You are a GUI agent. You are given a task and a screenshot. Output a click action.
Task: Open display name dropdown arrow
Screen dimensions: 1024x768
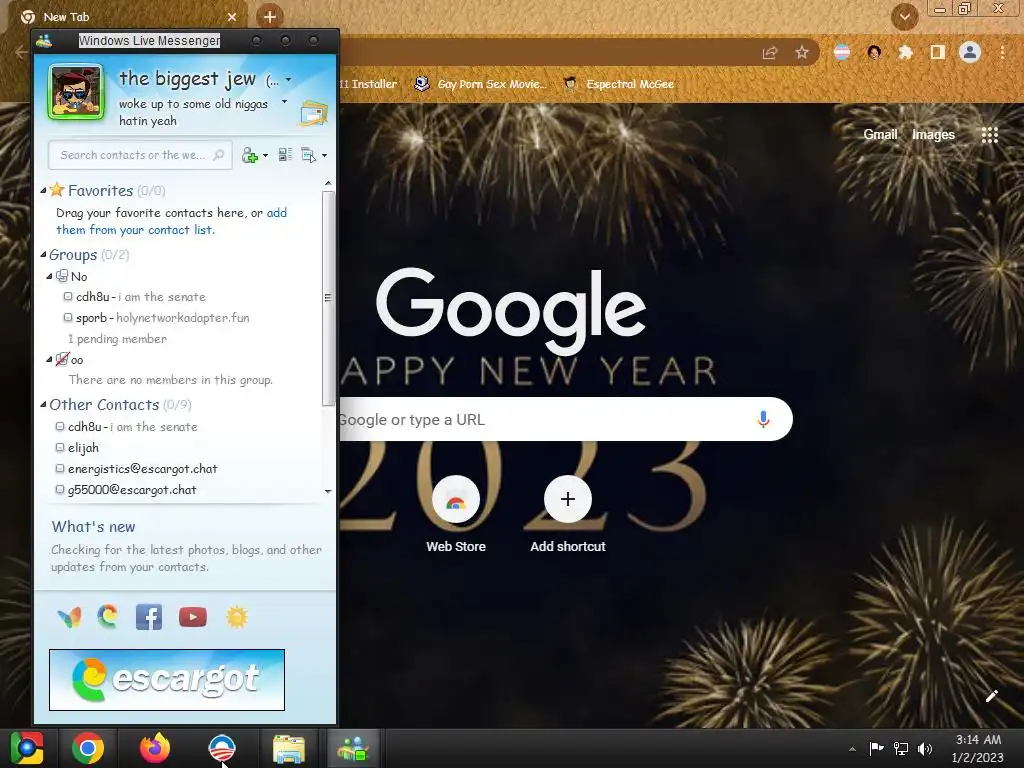(x=289, y=80)
